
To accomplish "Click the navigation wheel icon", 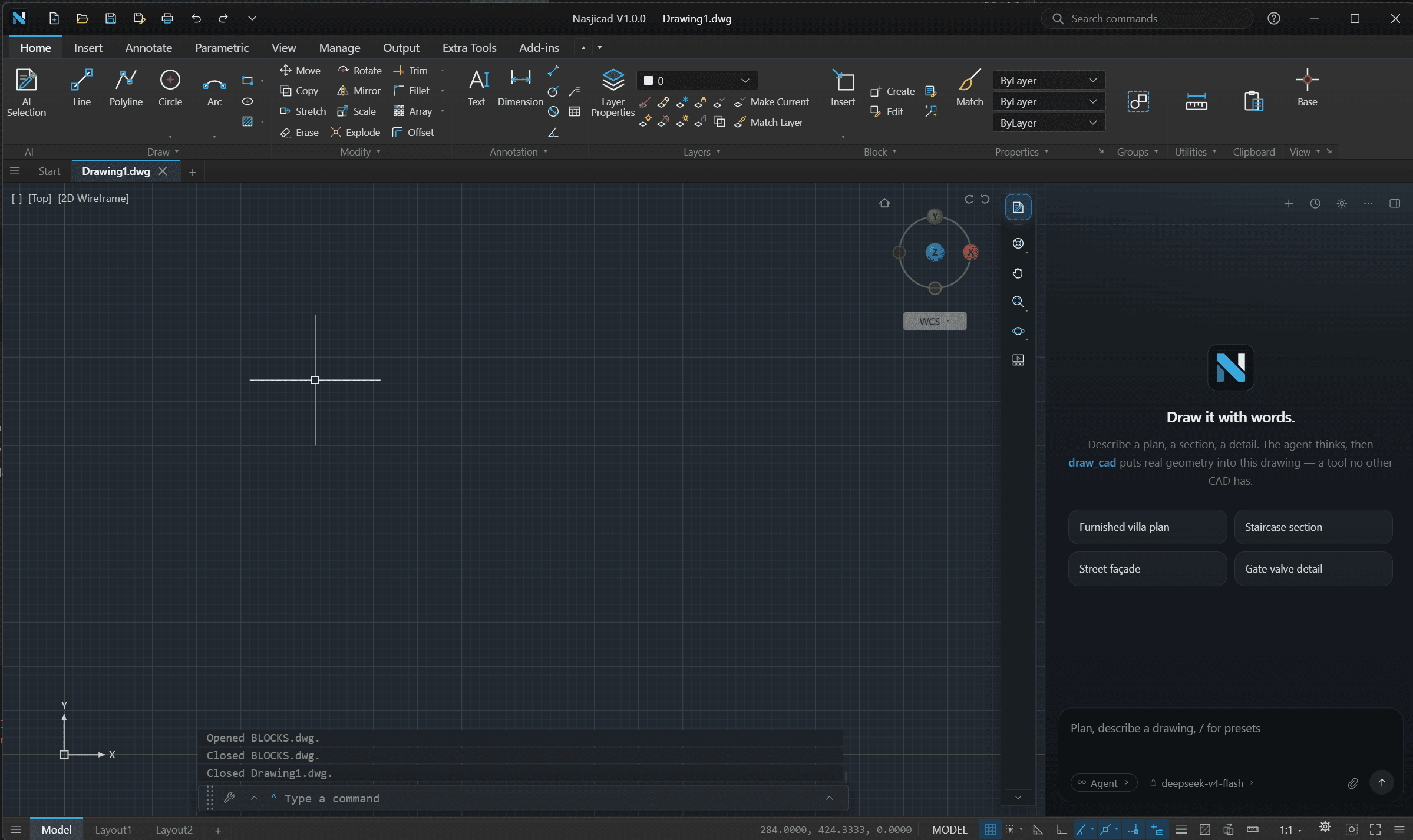I will point(1018,243).
